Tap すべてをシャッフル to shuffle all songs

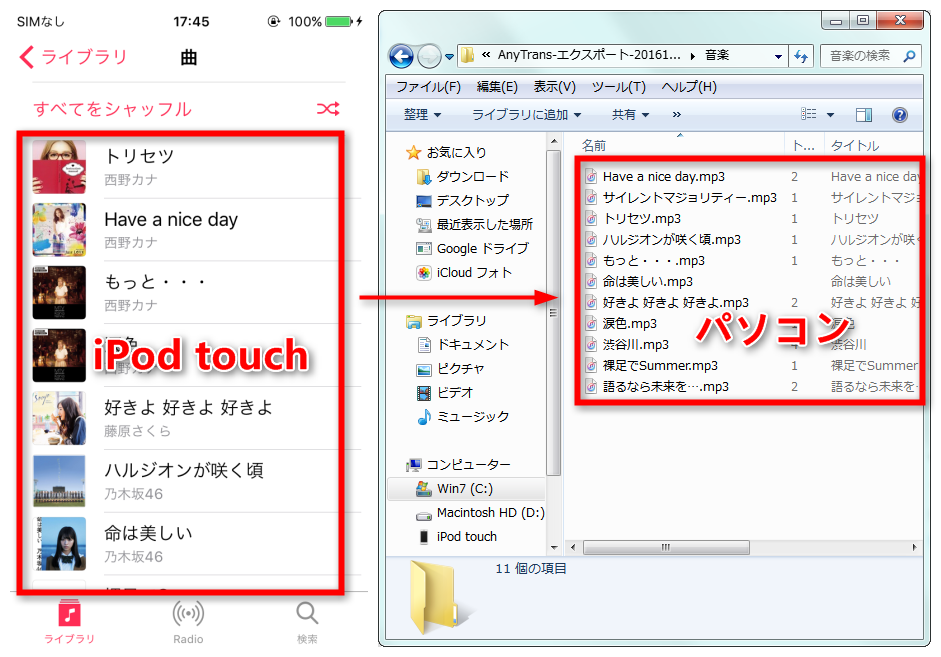[113, 109]
